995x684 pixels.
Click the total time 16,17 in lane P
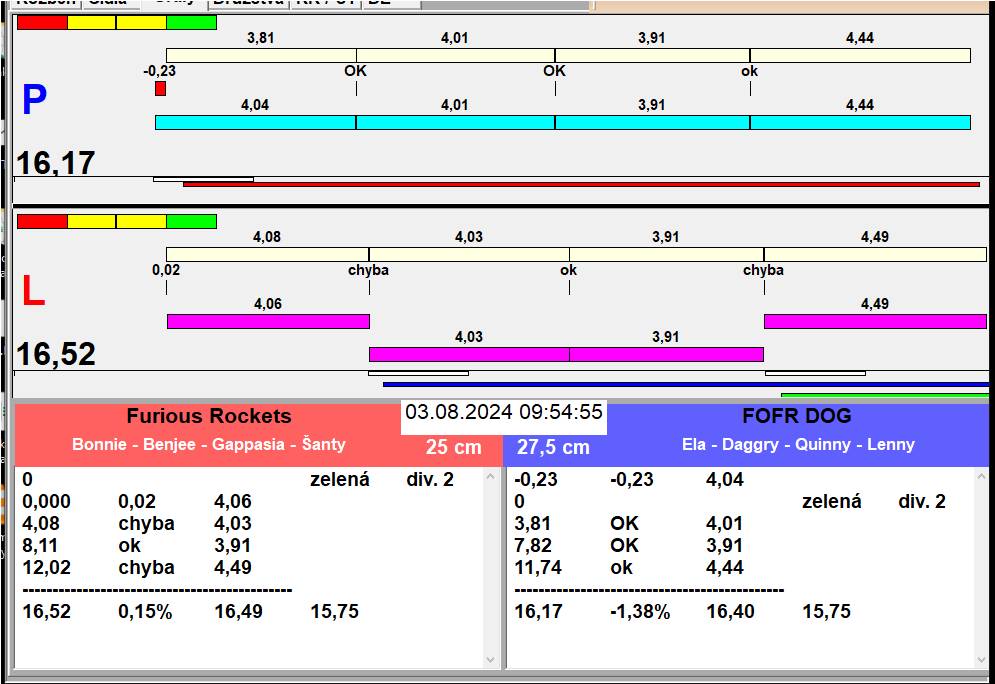[x=56, y=163]
